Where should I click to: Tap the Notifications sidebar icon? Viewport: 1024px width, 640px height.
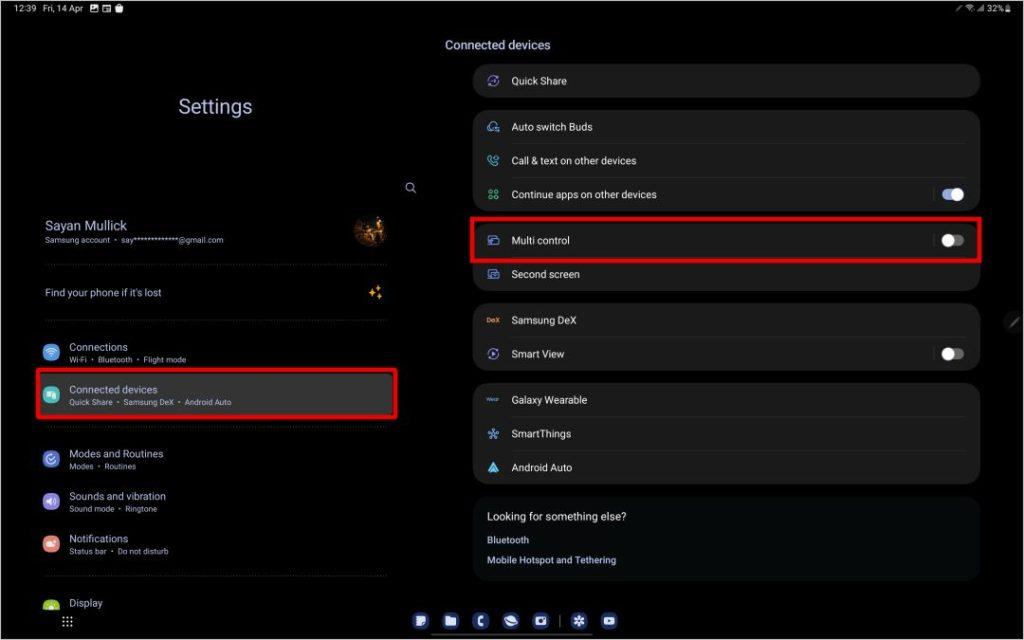pyautogui.click(x=52, y=544)
